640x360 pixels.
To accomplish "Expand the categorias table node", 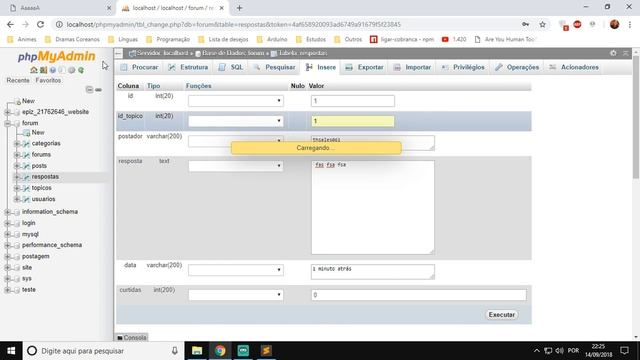I will point(17,144).
